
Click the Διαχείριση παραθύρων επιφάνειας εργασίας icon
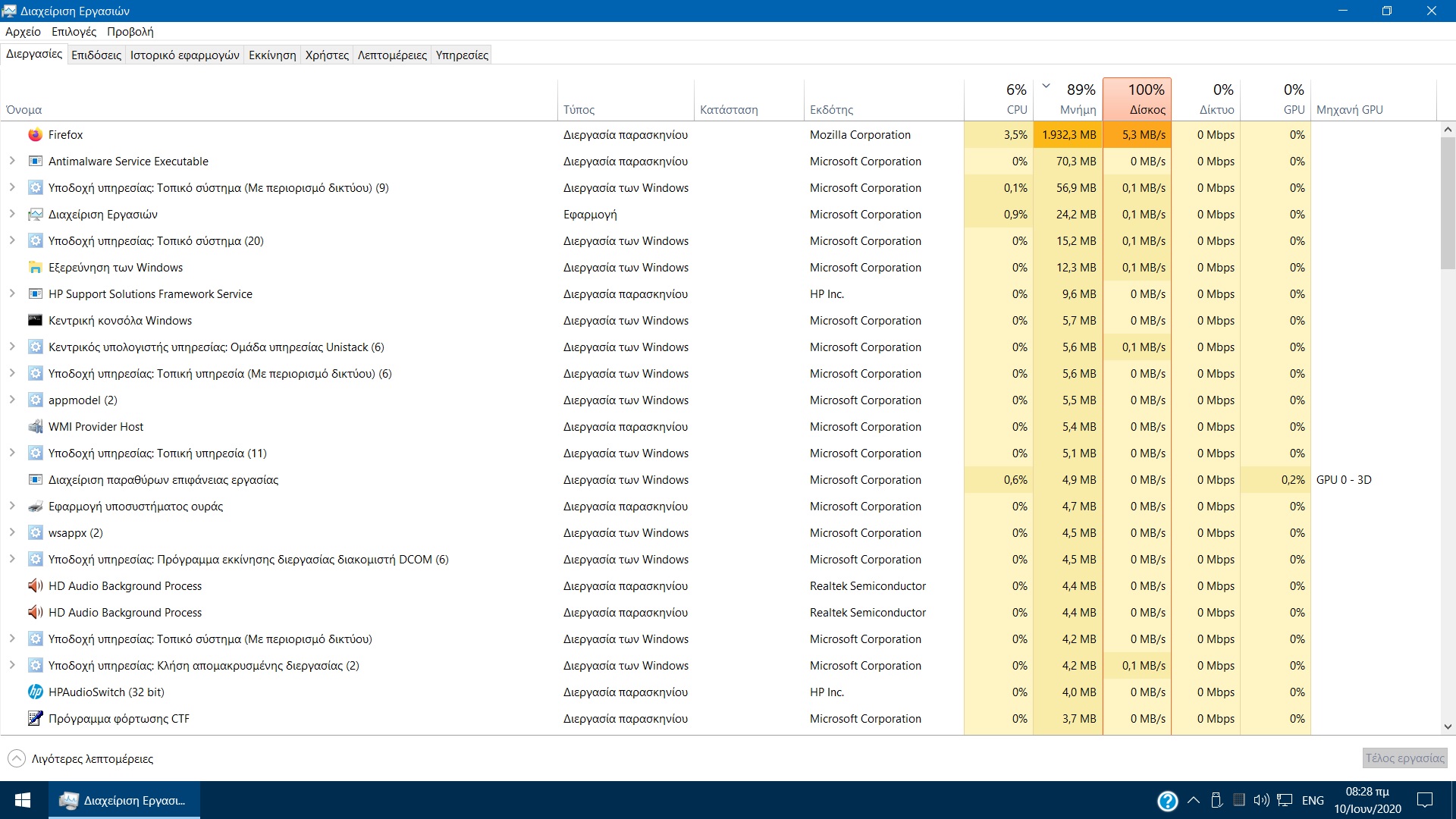tap(35, 480)
